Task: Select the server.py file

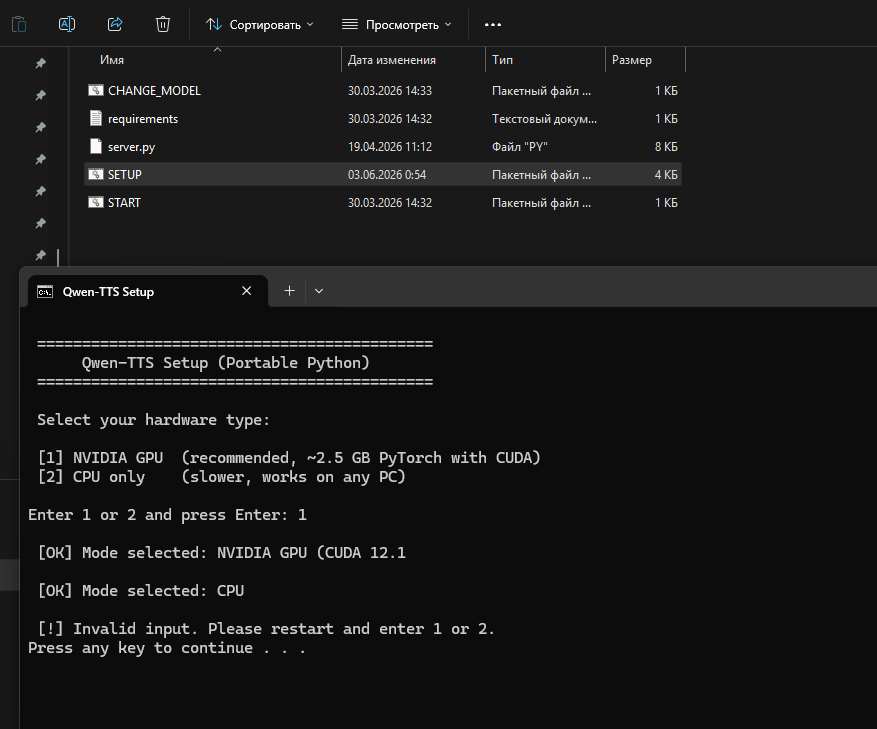Action: point(383,147)
